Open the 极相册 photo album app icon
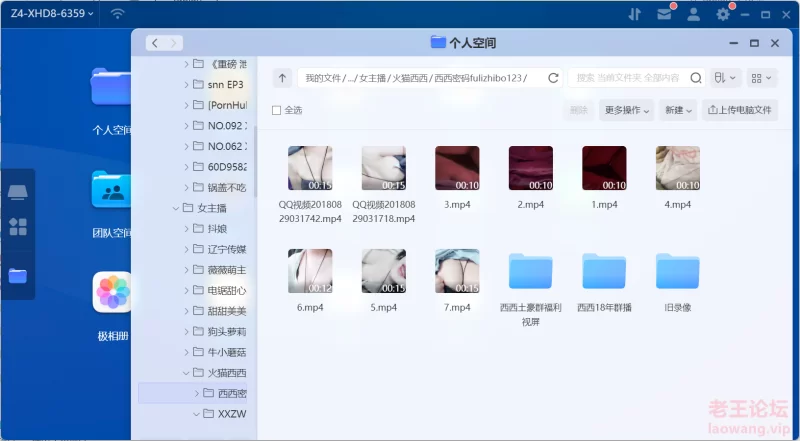800x441 pixels. (x=112, y=293)
